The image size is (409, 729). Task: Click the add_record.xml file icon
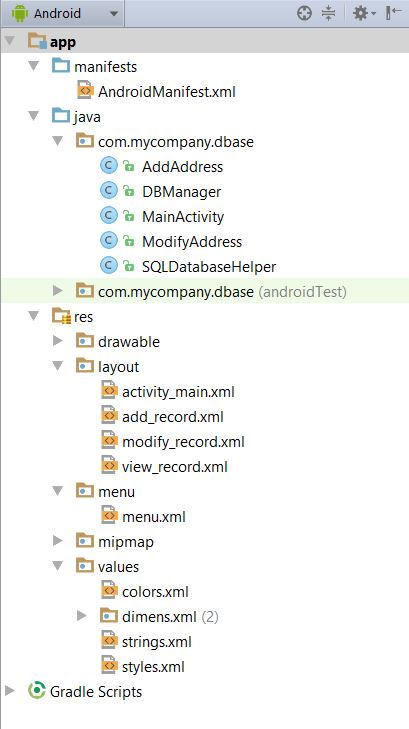tap(109, 416)
